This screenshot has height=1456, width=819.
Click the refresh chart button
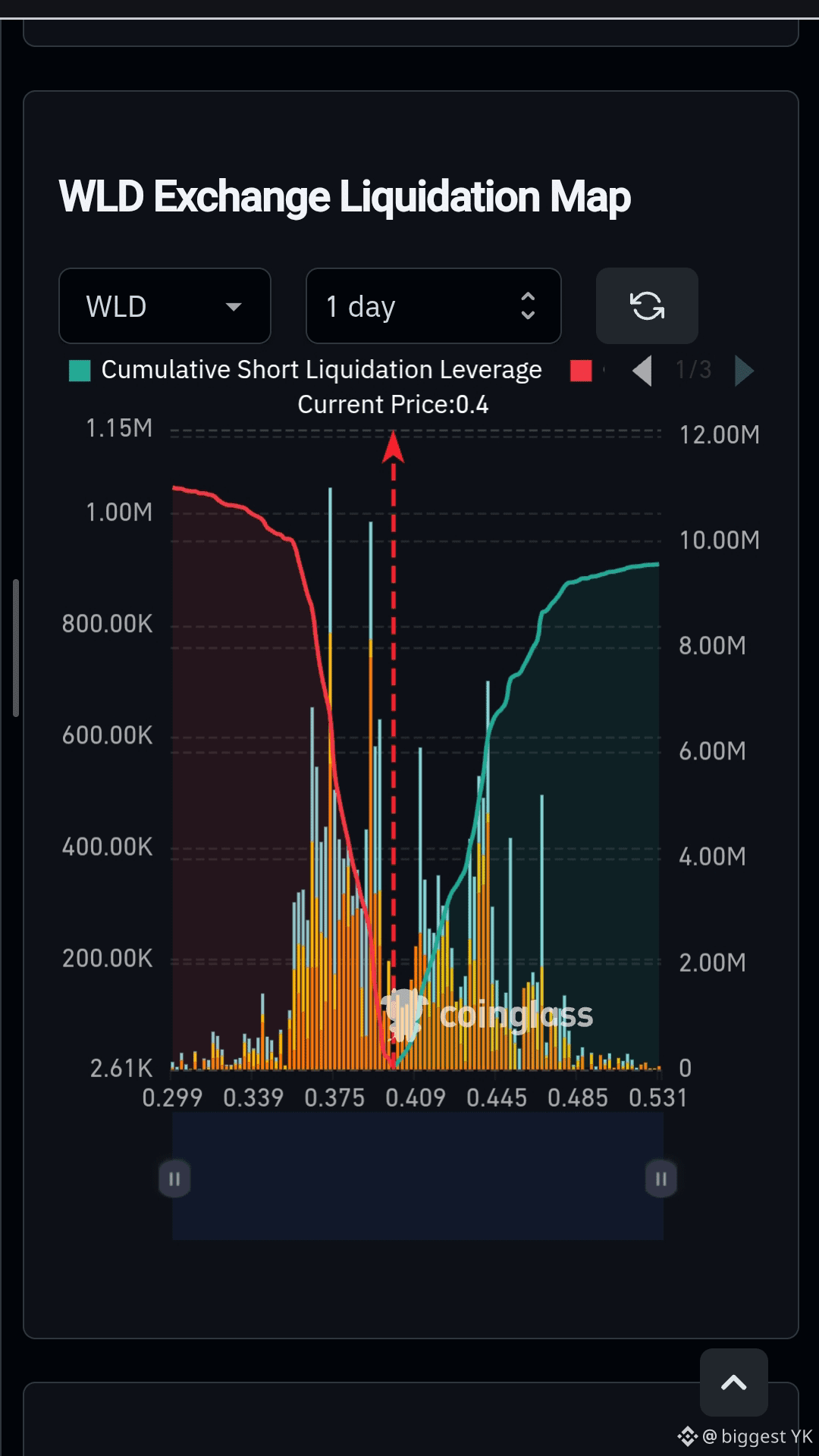pyautogui.click(x=647, y=306)
